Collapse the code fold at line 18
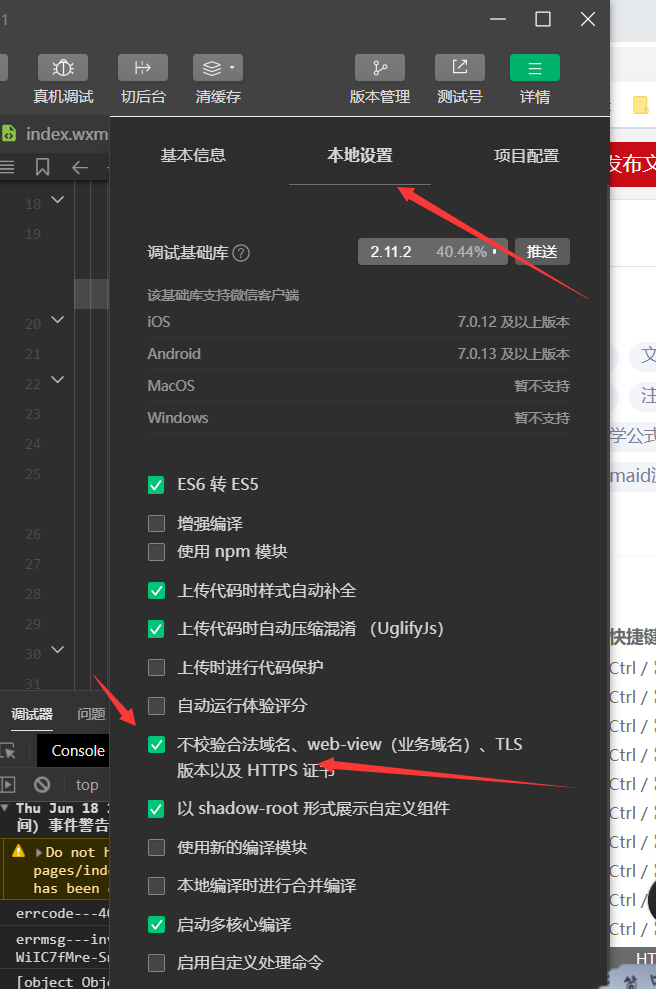This screenshot has width=656, height=989. click(x=57, y=200)
